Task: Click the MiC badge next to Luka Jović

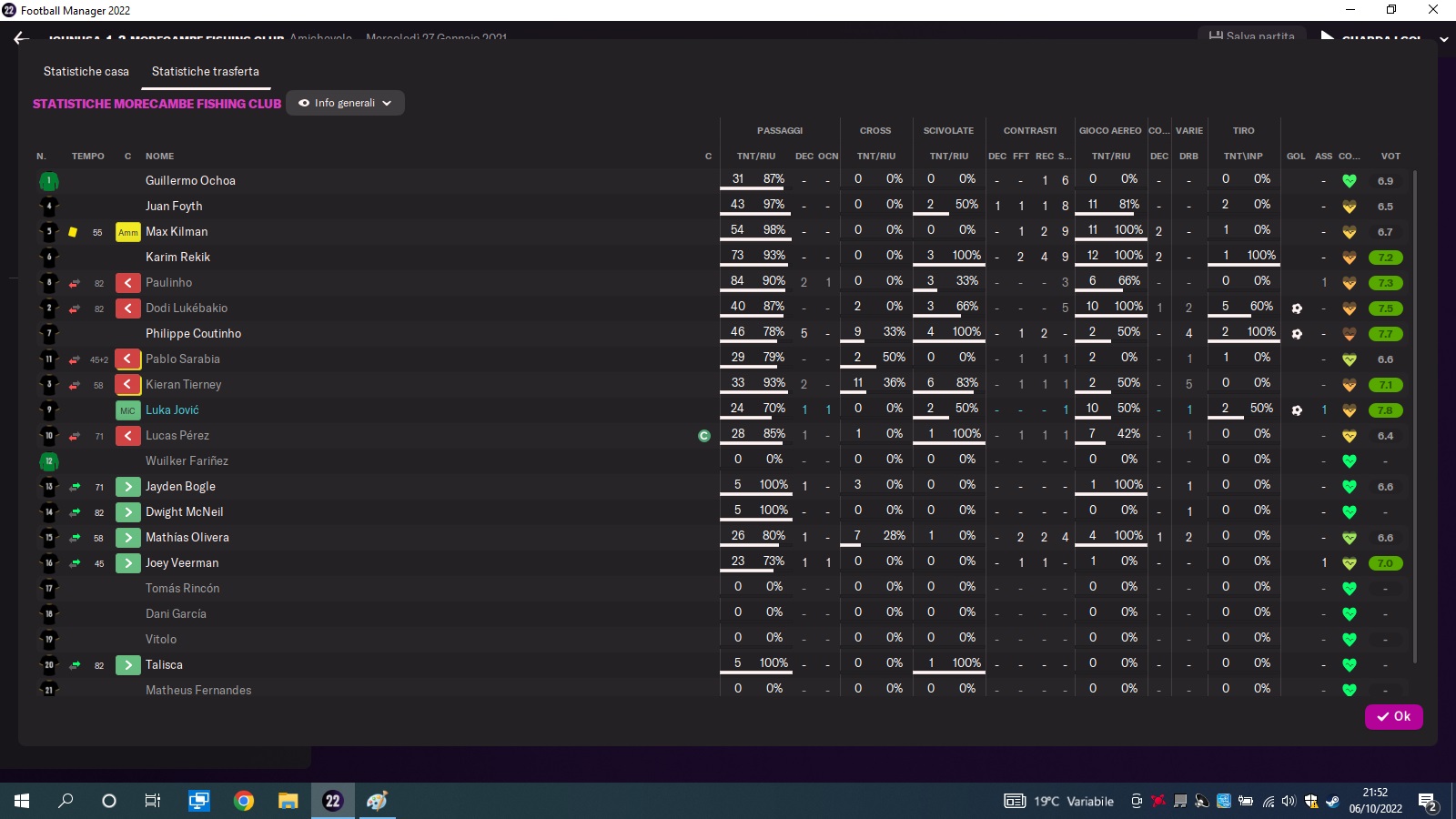Action: click(127, 410)
